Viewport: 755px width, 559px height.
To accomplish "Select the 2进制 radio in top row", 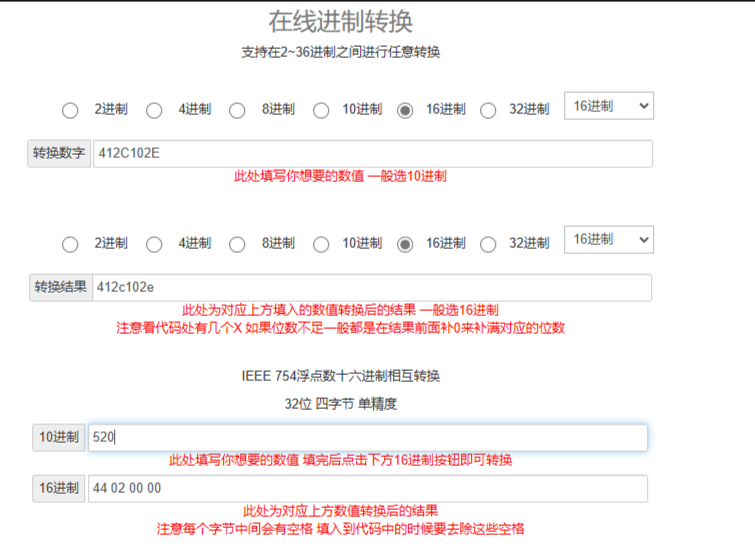I will click(70, 110).
